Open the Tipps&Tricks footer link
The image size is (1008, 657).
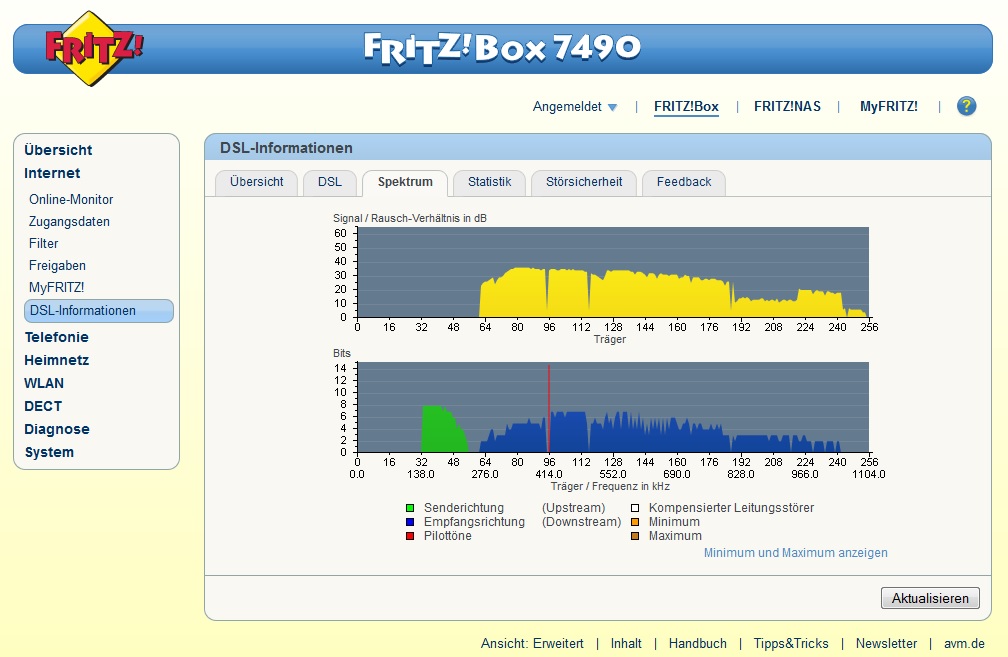tap(791, 644)
